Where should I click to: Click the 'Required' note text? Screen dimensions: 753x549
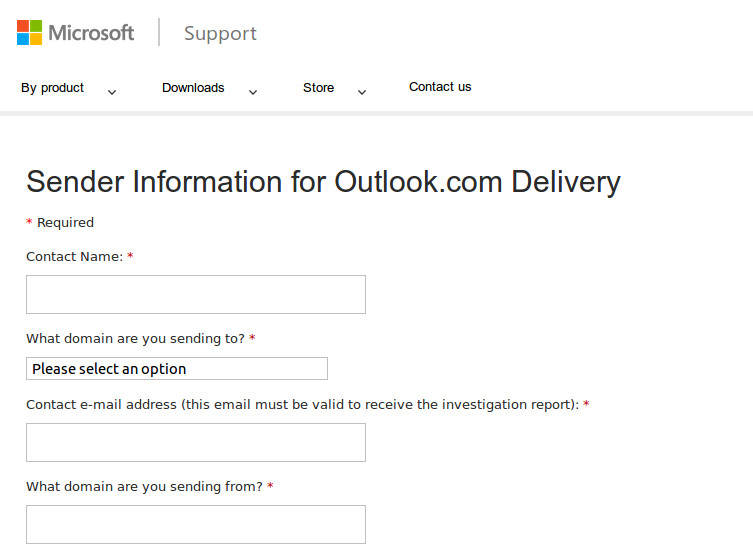65,222
